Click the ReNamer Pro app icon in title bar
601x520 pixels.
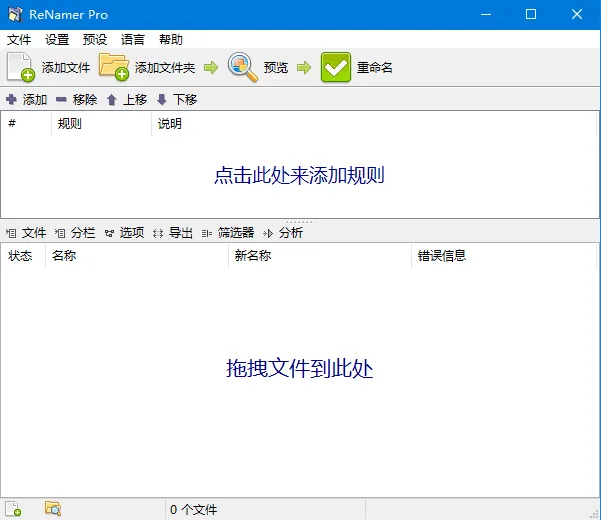tap(15, 14)
